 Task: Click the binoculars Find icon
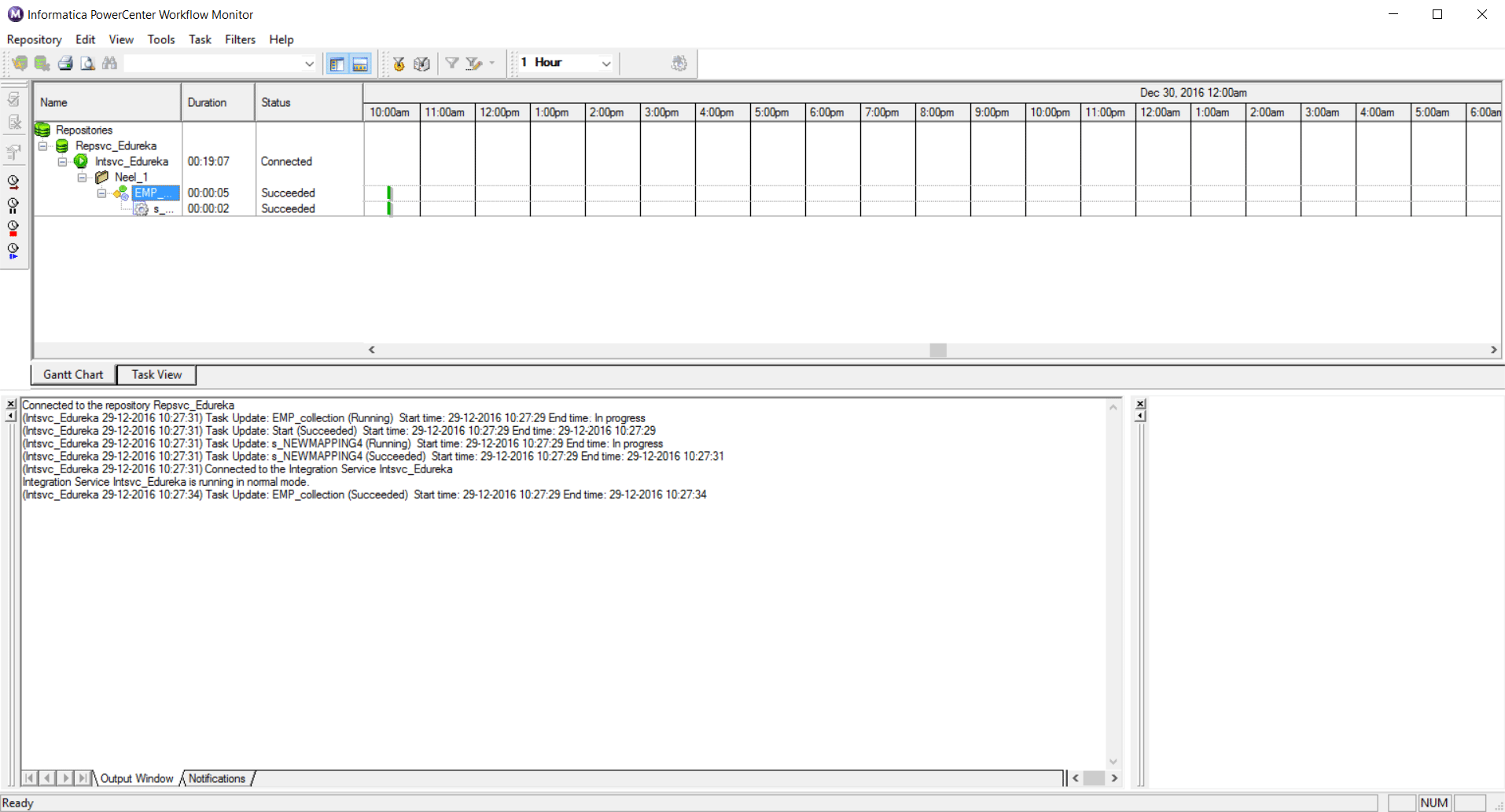click(109, 64)
